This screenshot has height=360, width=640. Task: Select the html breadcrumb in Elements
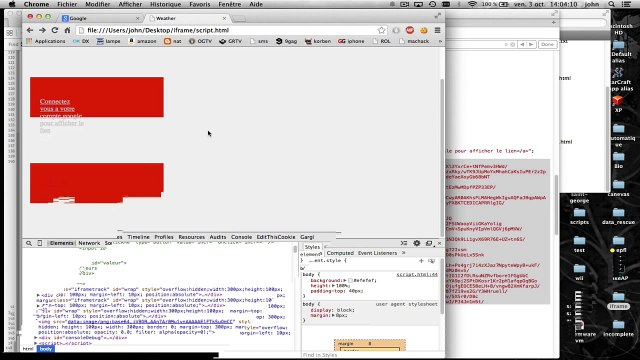click(x=28, y=349)
